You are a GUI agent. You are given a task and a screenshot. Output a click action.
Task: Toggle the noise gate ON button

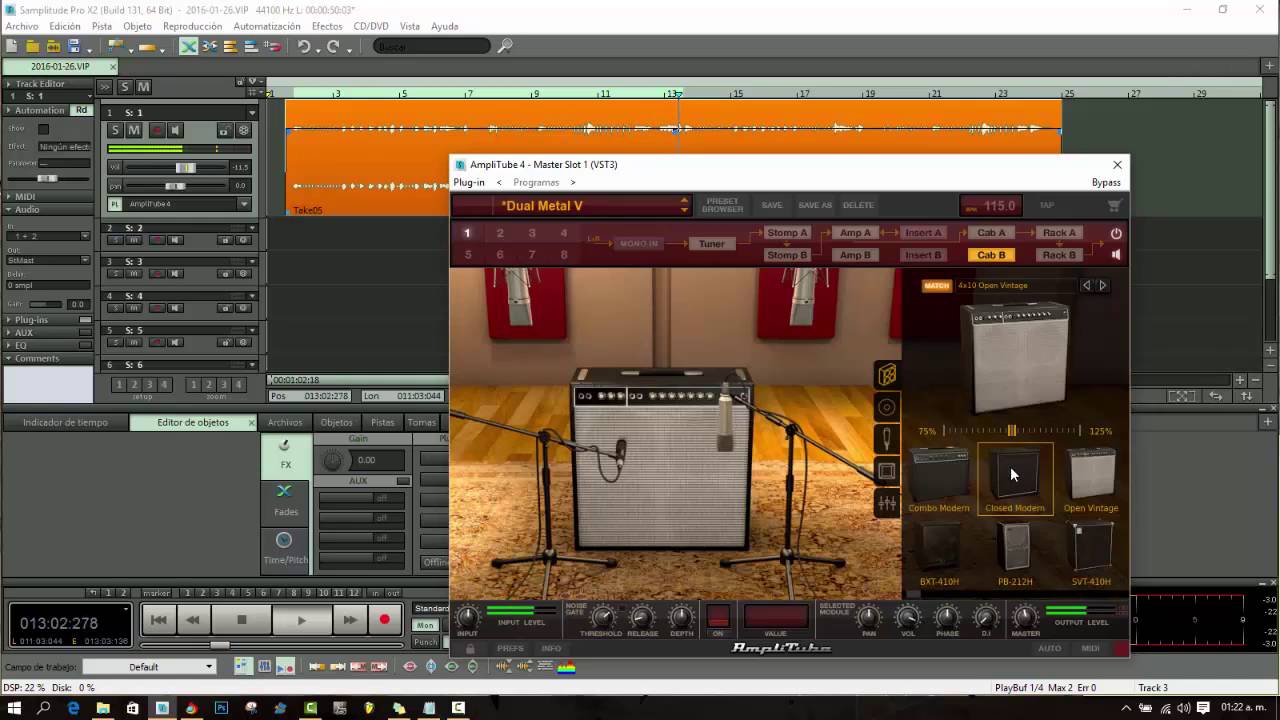coord(718,617)
